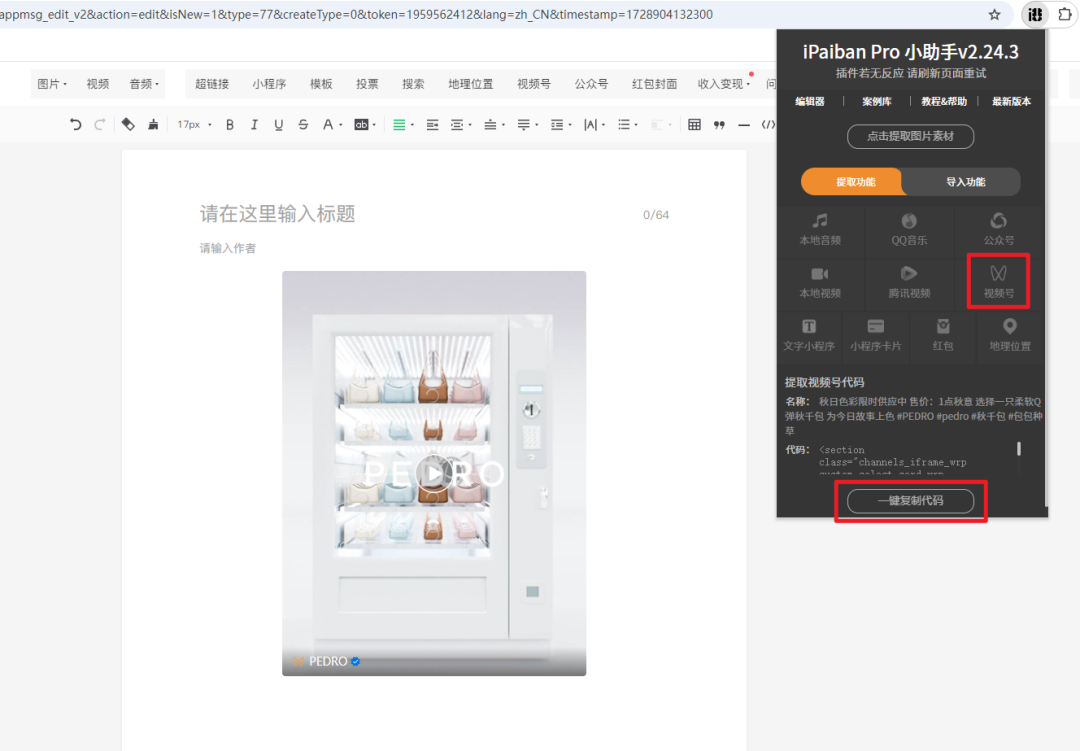1080x751 pixels.
Task: Click 搜索 in the insert toolbar
Action: coord(413,84)
